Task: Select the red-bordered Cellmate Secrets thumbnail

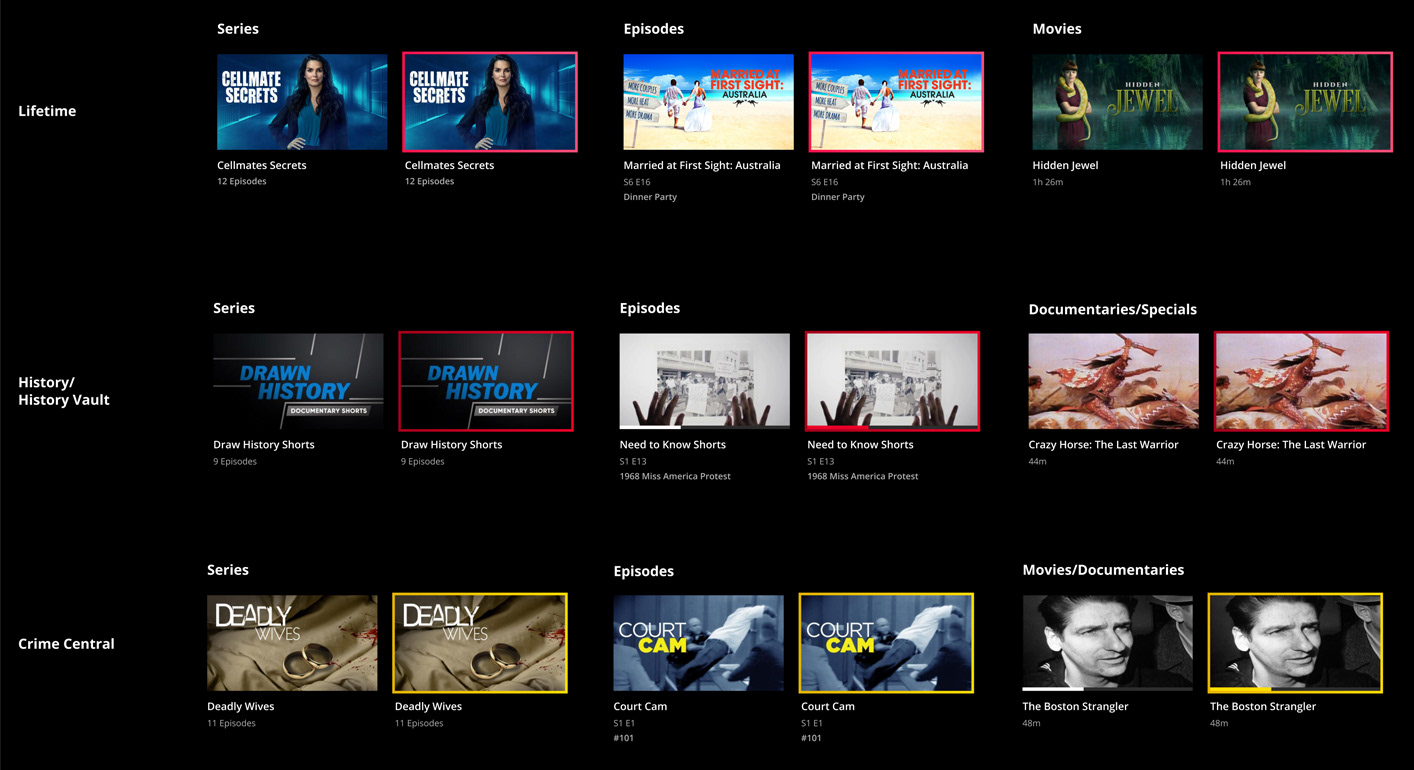Action: 490,102
